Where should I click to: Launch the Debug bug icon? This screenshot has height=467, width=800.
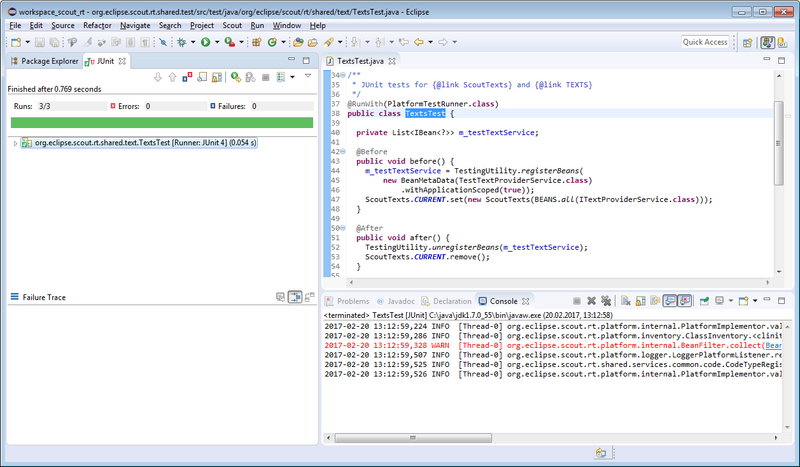182,42
